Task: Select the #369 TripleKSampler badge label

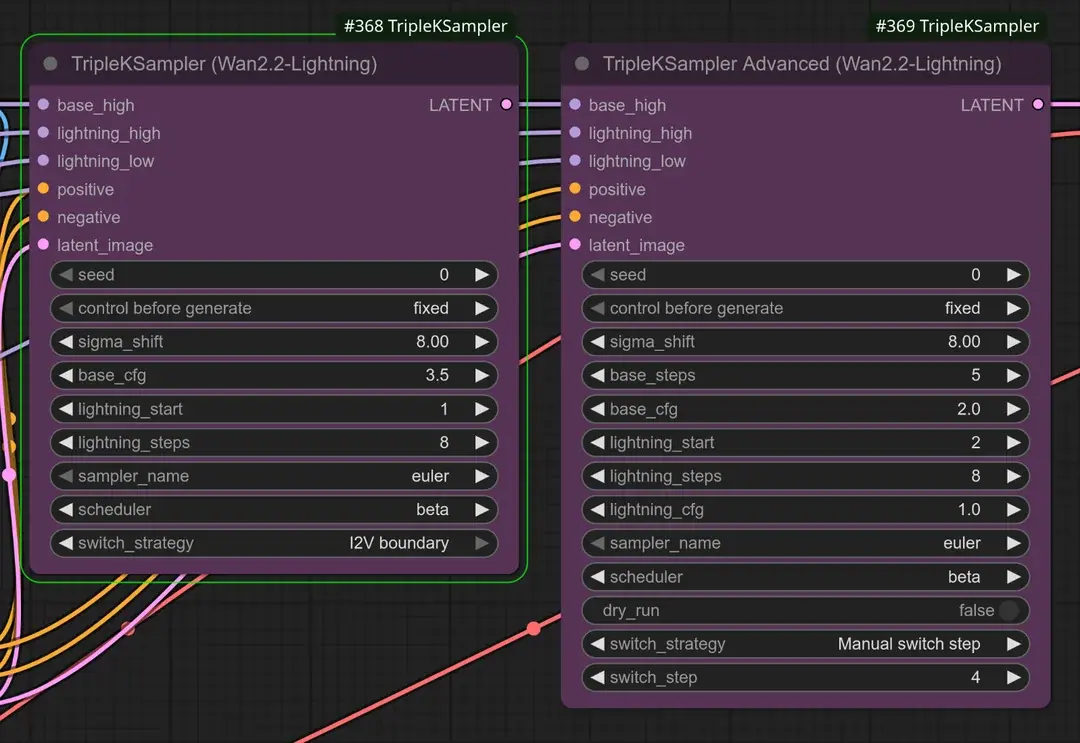Action: coord(957,26)
